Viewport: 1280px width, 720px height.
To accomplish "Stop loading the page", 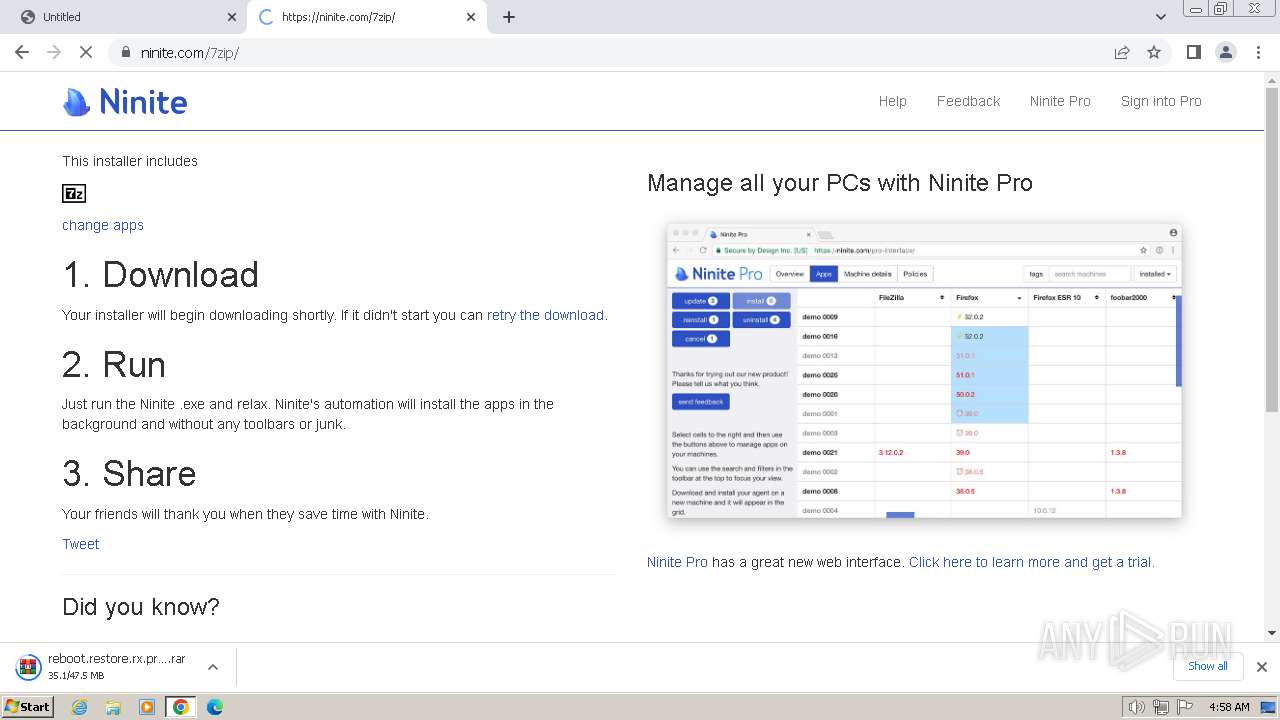I will (86, 52).
